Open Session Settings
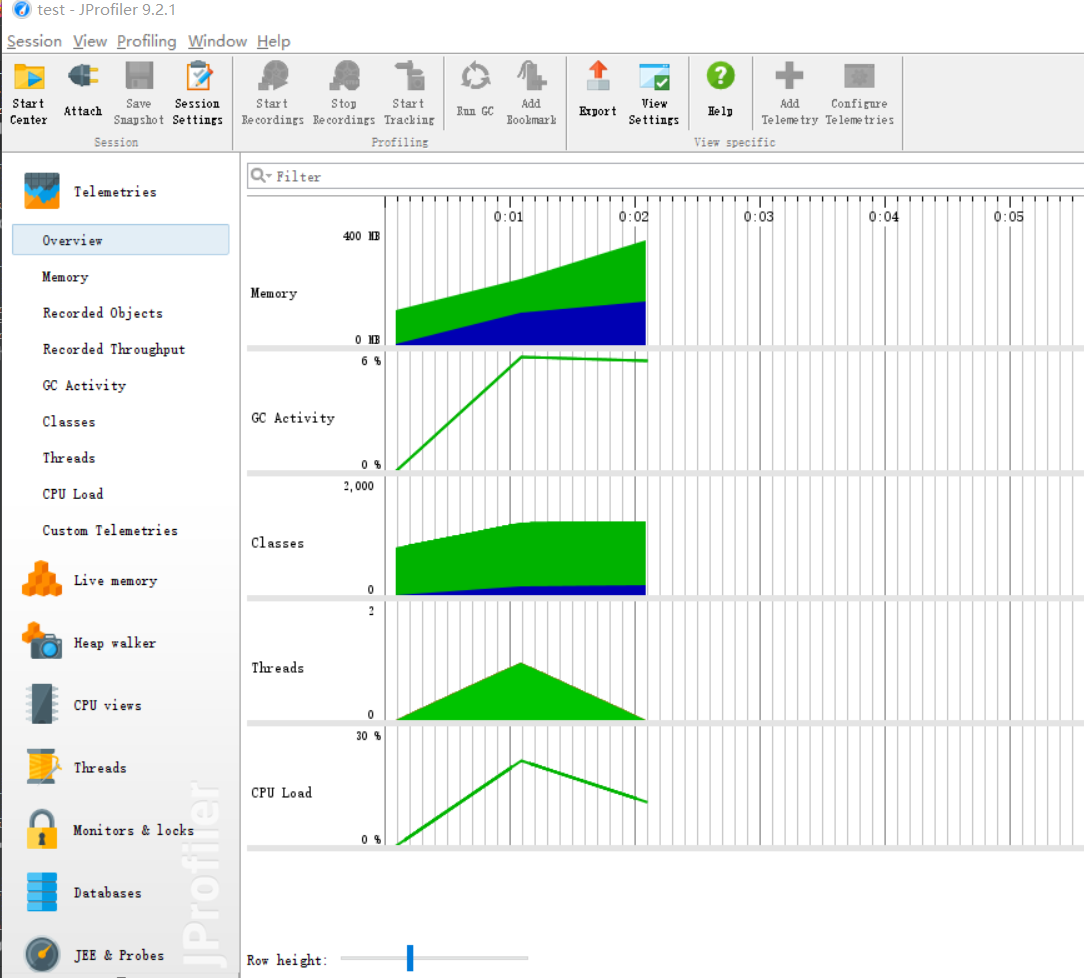 [x=198, y=93]
